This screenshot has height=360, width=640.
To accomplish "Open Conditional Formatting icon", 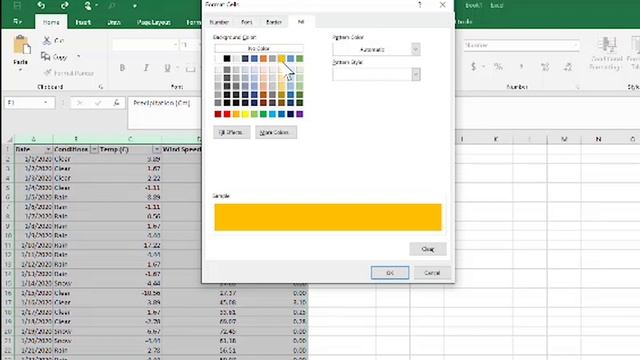I will [x=607, y=44].
